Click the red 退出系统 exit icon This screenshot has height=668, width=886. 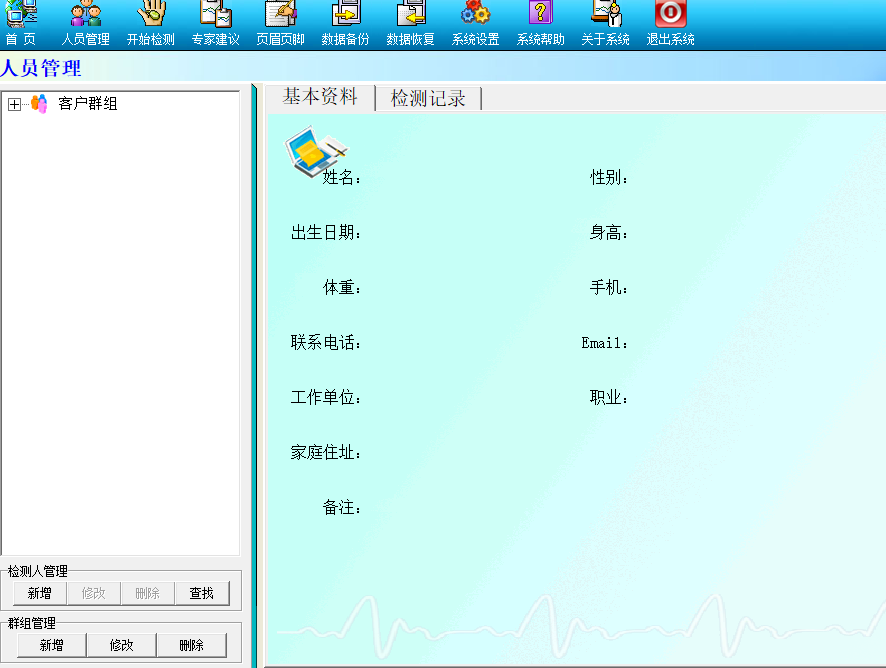(670, 15)
